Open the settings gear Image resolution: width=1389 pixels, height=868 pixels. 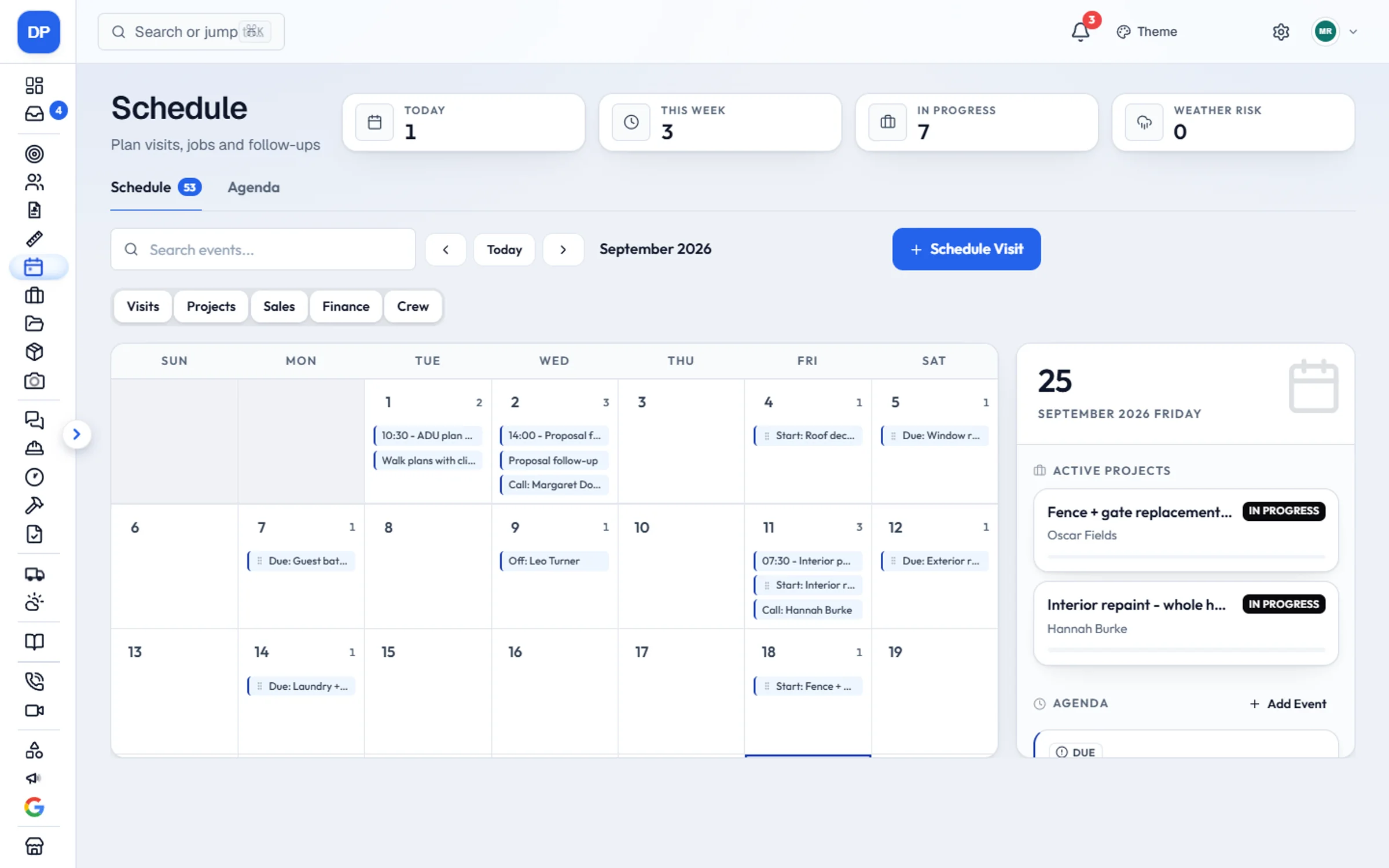1281,32
